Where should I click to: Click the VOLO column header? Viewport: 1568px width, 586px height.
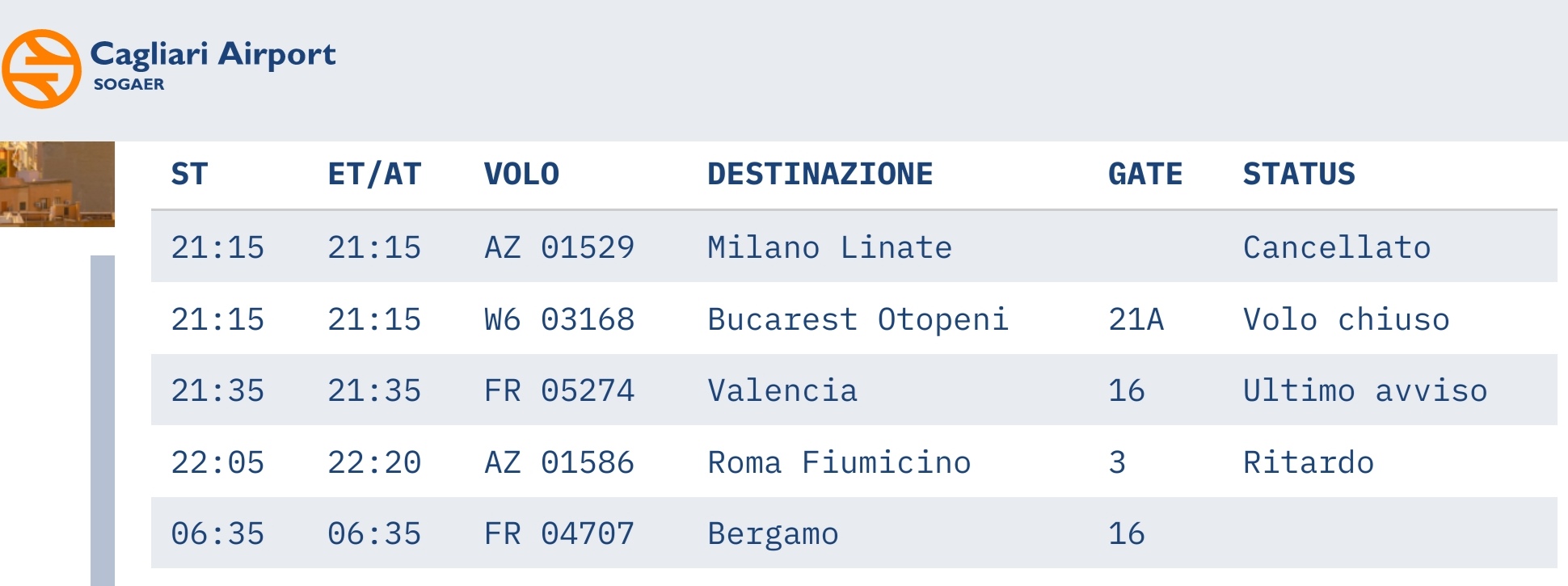[x=521, y=175]
